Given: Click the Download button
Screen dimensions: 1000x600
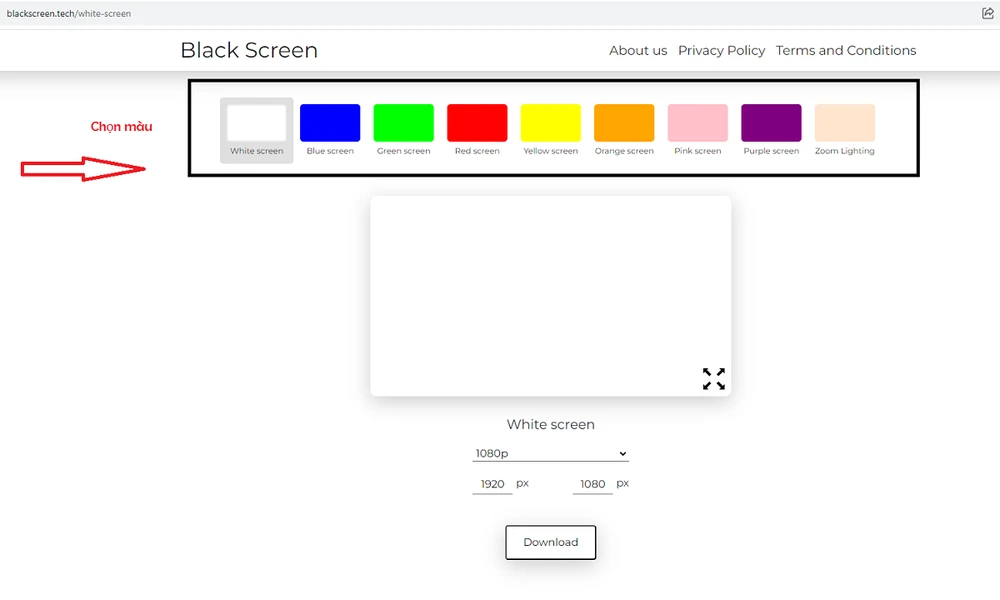Looking at the screenshot, I should tap(550, 542).
